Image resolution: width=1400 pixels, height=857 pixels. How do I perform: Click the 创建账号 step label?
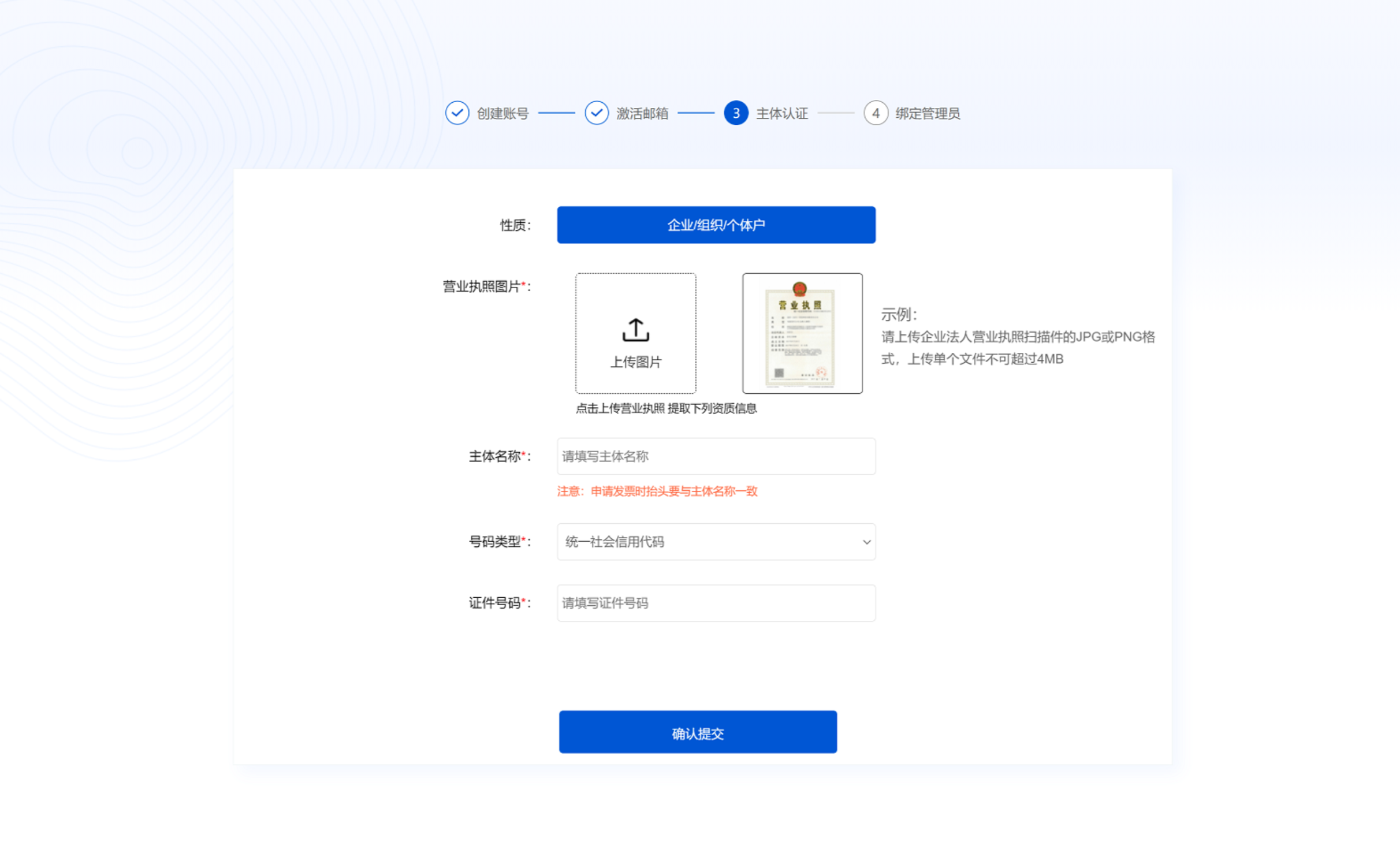coord(502,114)
